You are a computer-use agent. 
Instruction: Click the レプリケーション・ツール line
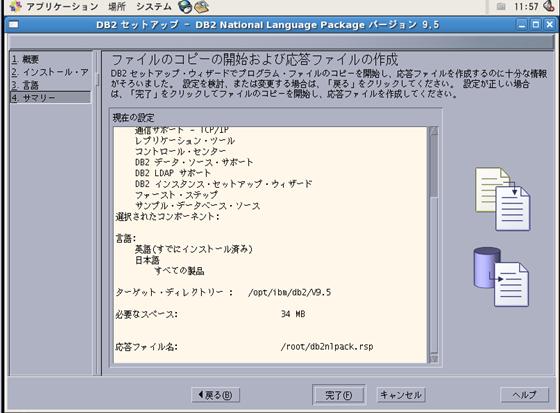[185, 141]
